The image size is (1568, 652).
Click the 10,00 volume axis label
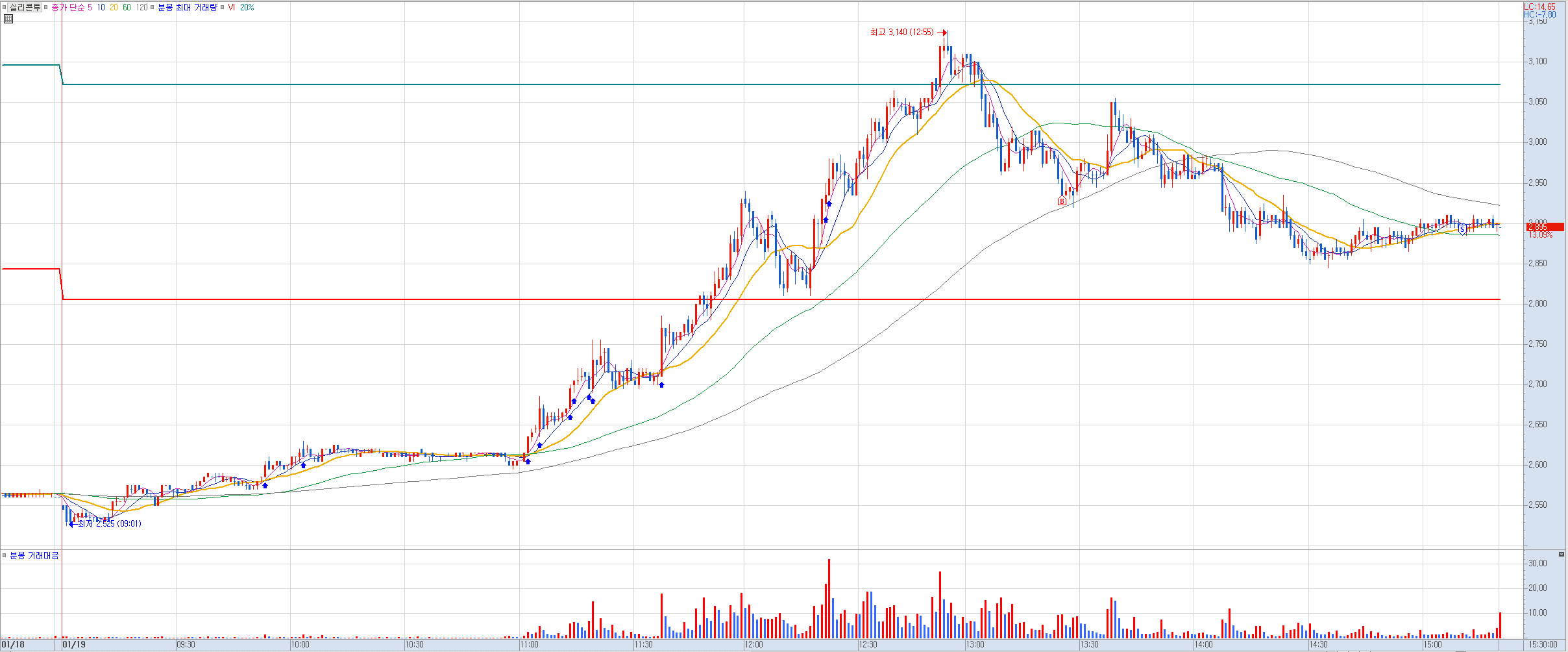click(1537, 613)
